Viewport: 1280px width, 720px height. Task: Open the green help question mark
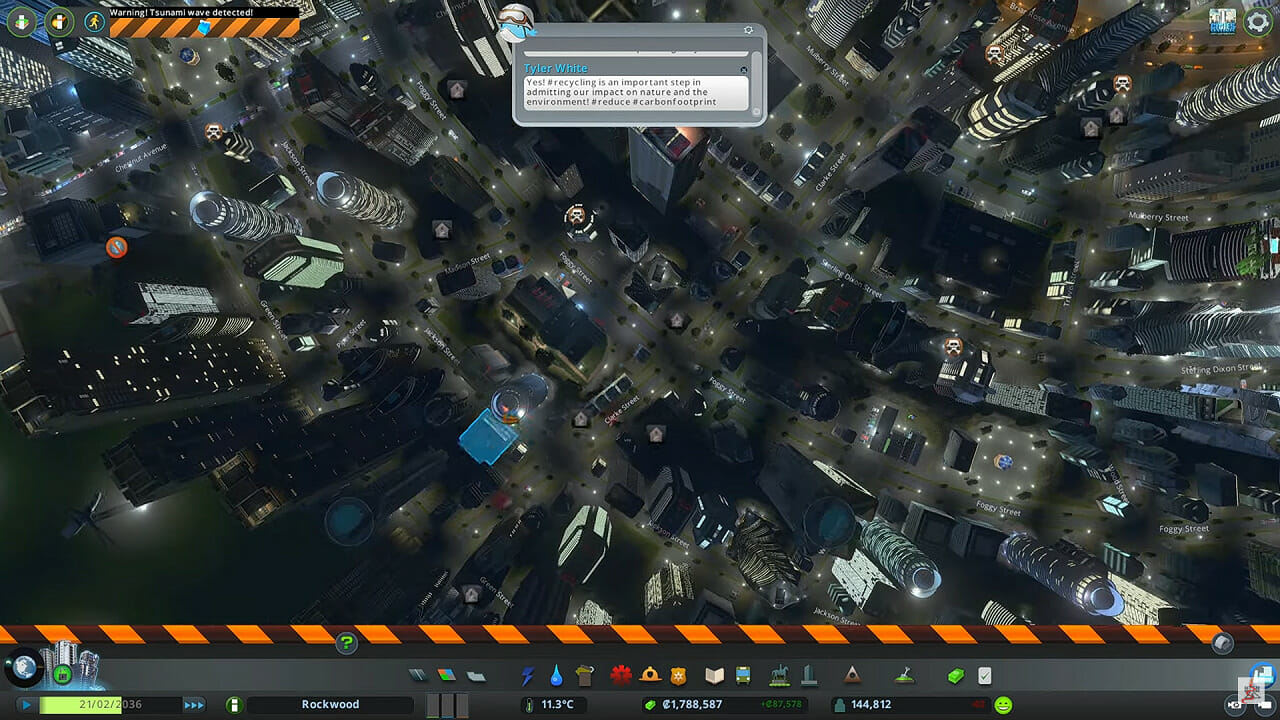coord(346,643)
